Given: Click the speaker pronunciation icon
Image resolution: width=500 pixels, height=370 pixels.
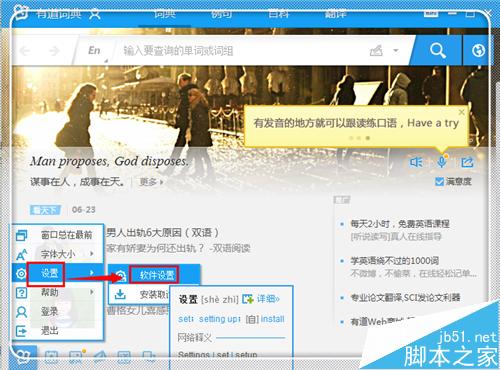Looking at the screenshot, I should (416, 162).
